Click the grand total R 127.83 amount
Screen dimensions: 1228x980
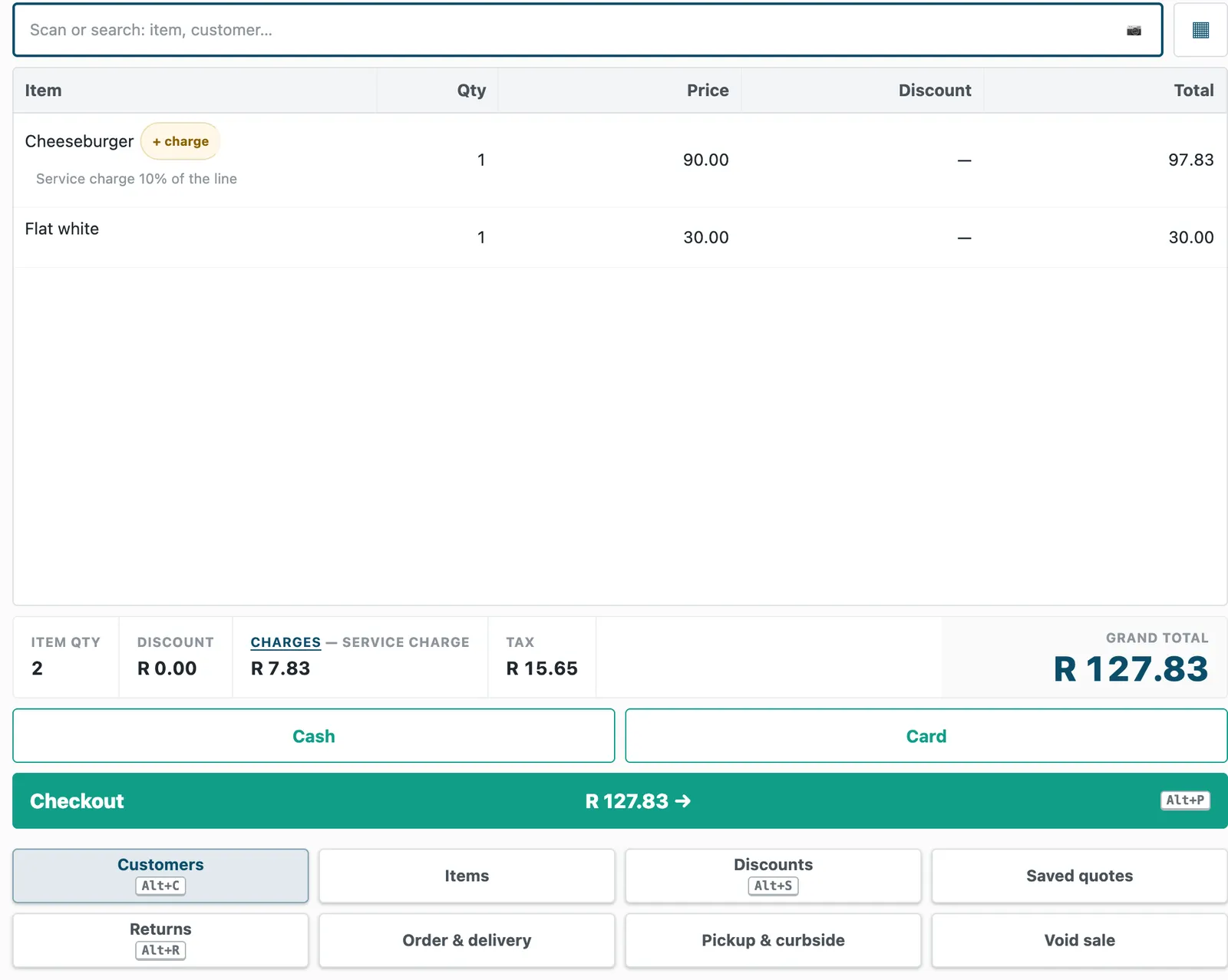tap(1131, 668)
